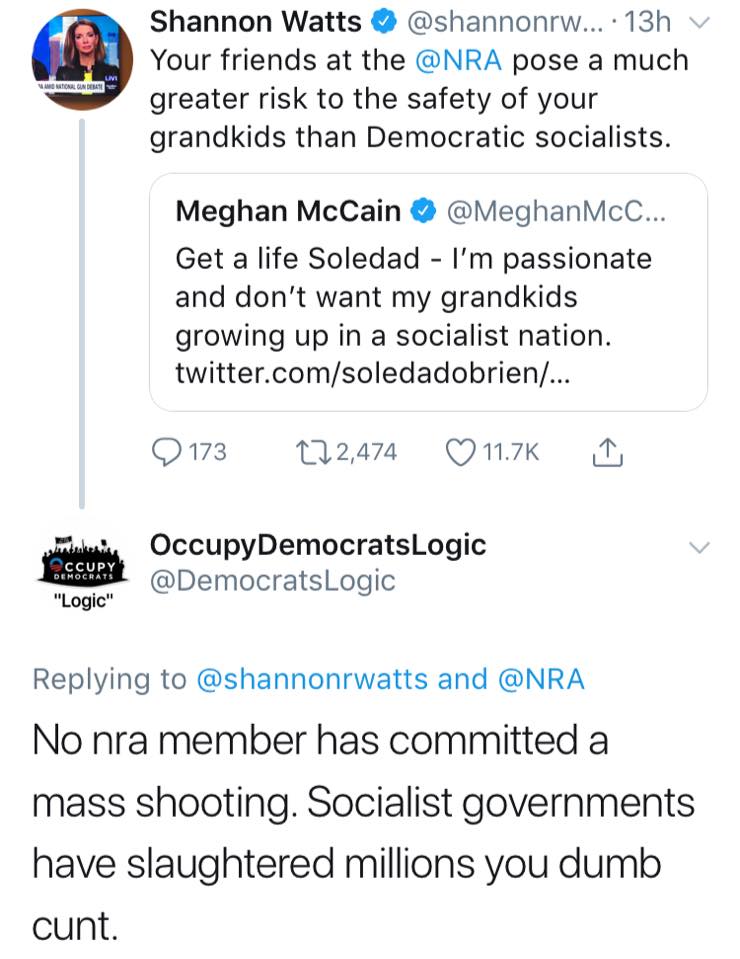This screenshot has height=959, width=740.
Task: Tap the share upload icon
Action: coord(607,452)
